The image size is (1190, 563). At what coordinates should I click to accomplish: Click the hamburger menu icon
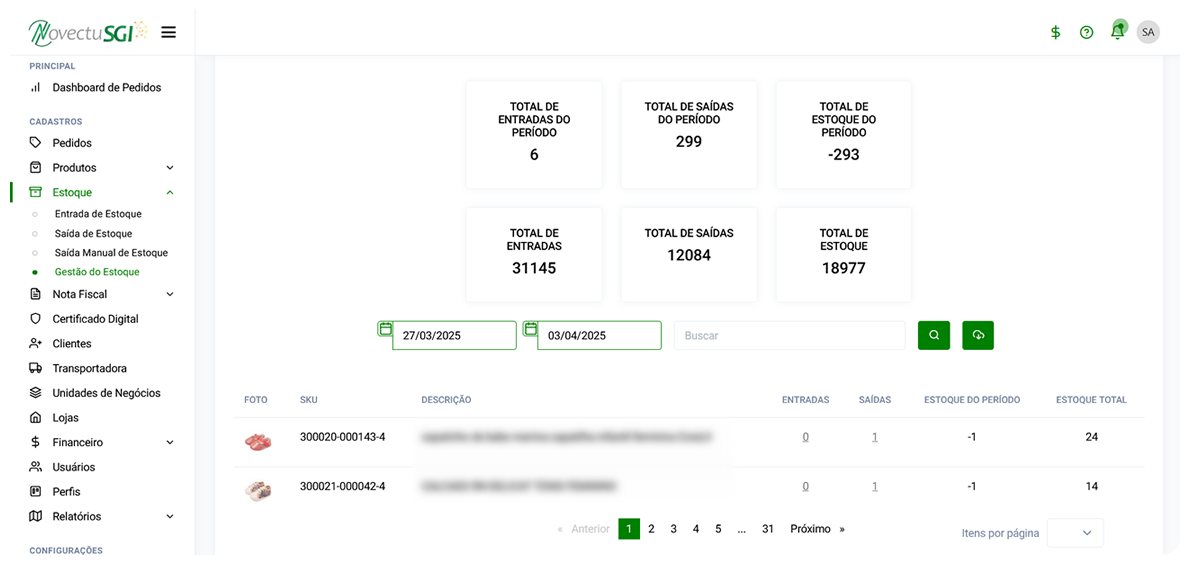tap(168, 32)
